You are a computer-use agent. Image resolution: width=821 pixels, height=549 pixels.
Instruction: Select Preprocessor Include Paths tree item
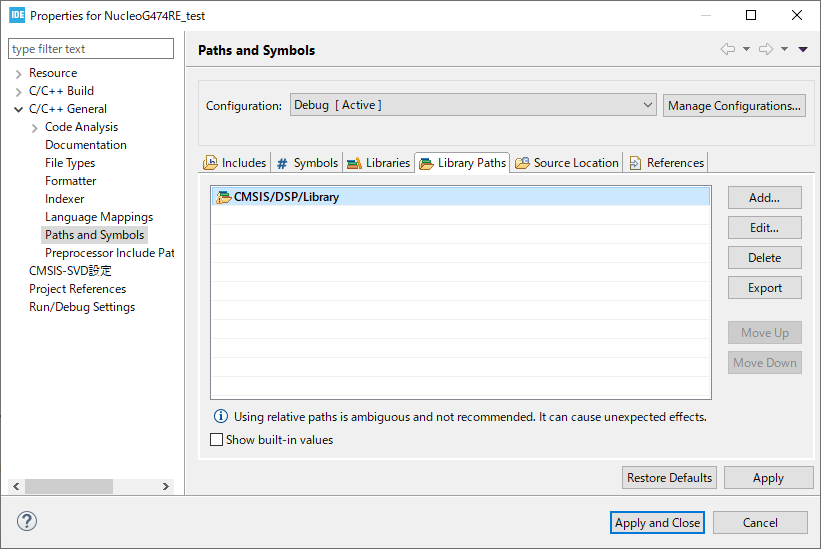pos(110,253)
